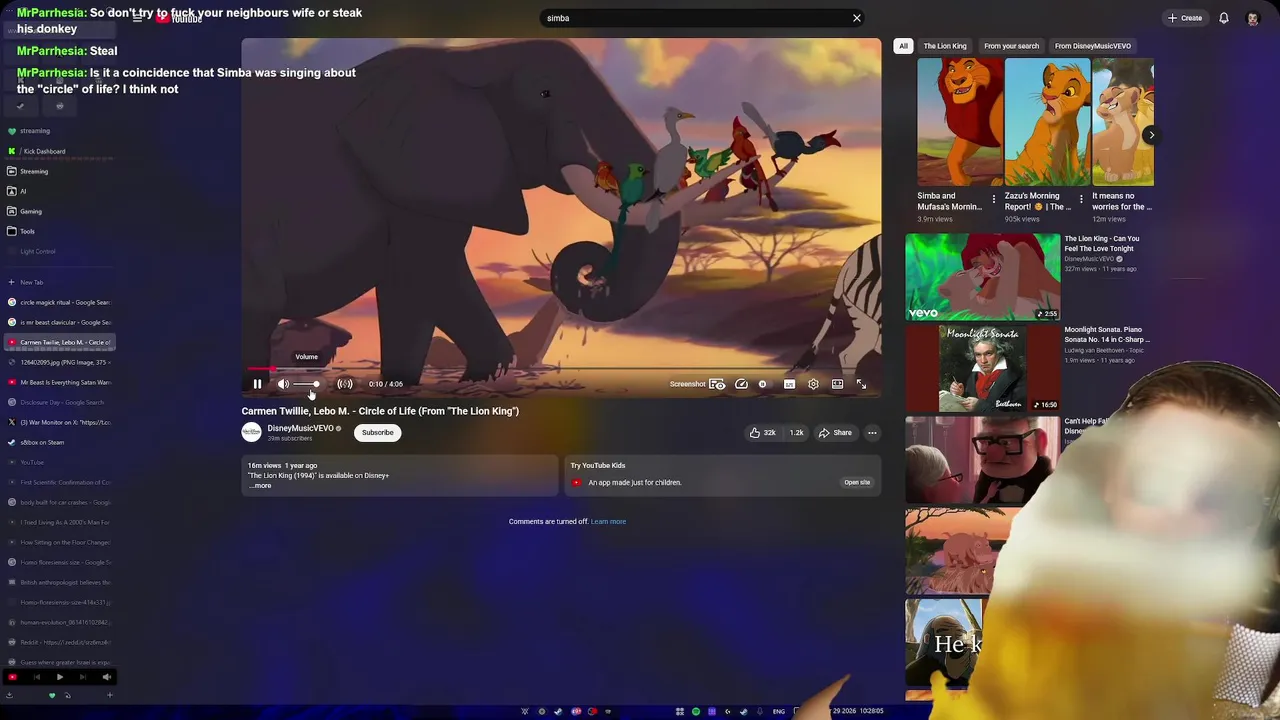Open the notifications bell
Screen dimensions: 1280x720
click(x=1224, y=18)
